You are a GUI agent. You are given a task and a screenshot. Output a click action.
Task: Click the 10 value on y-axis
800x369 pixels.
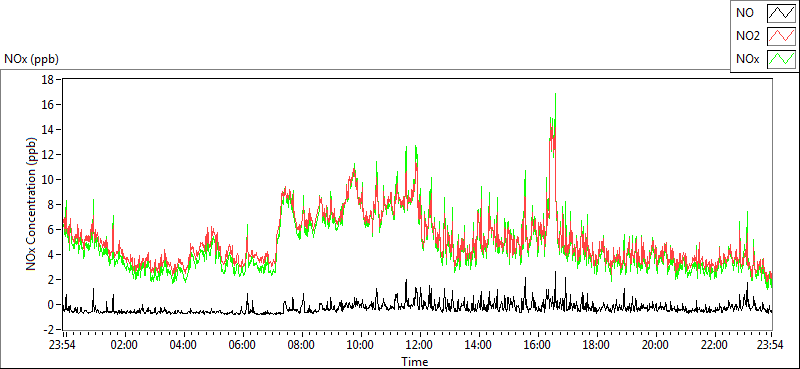pos(48,179)
